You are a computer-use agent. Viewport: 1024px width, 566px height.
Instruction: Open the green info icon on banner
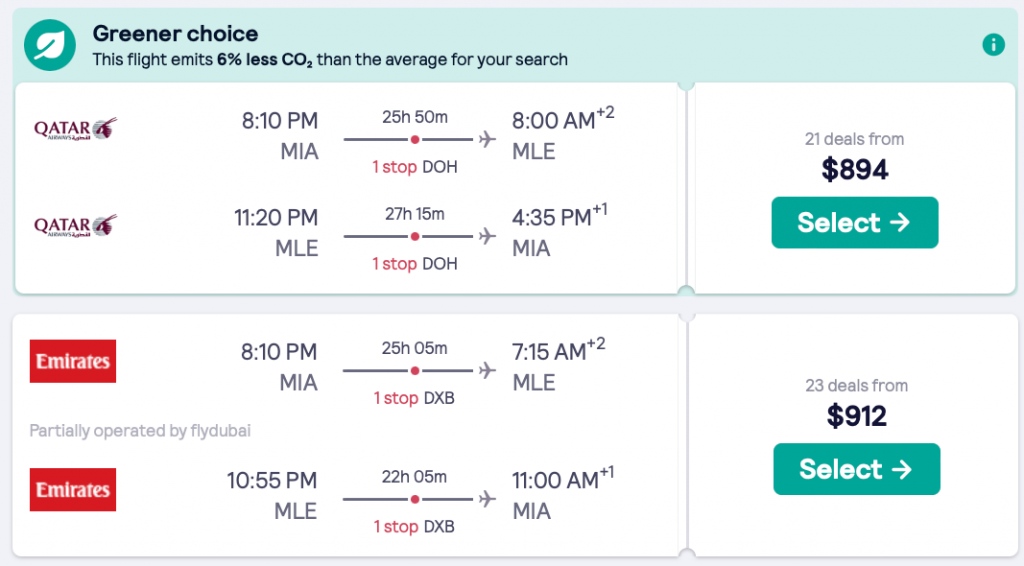(x=993, y=44)
